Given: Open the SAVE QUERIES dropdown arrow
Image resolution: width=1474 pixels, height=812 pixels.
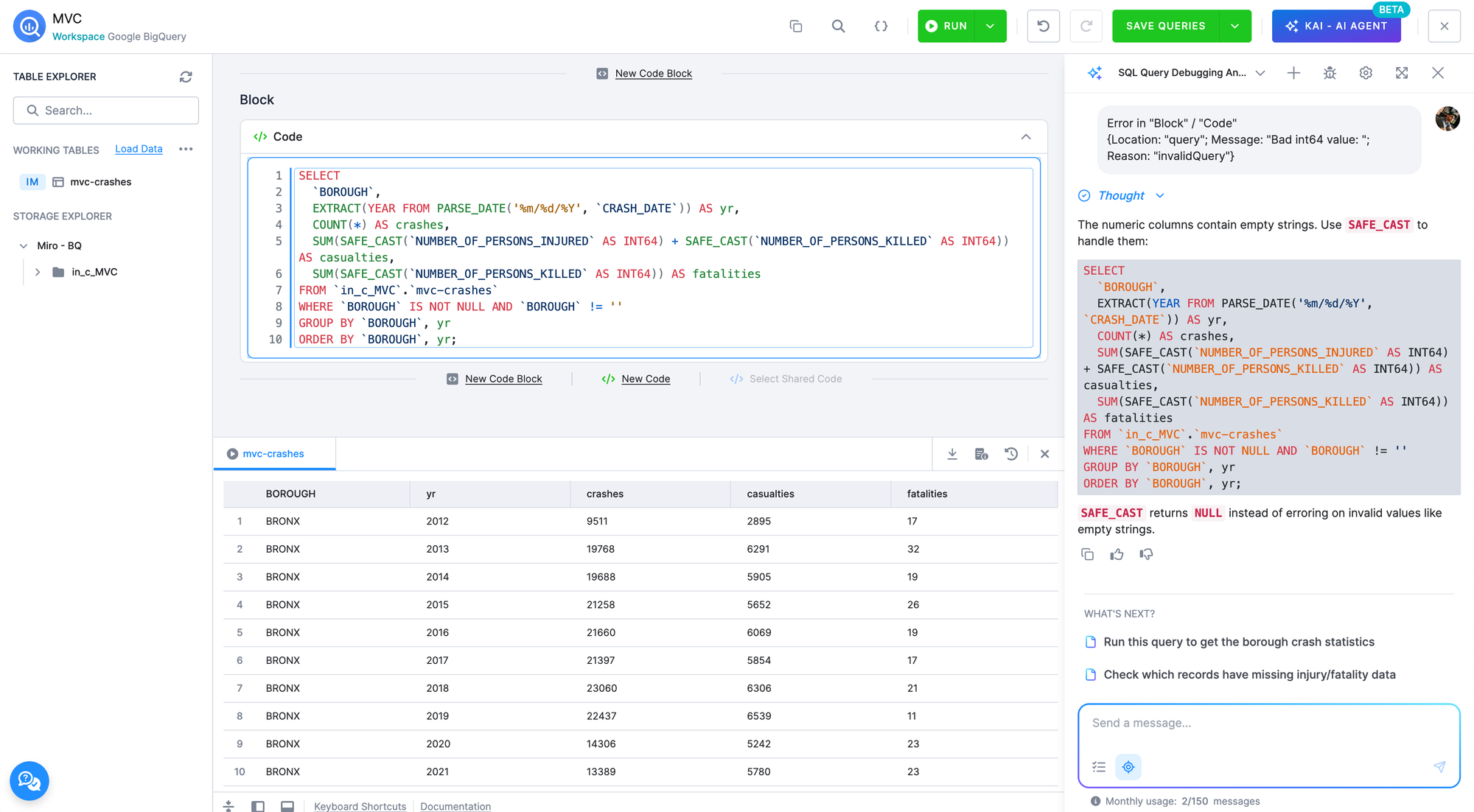Looking at the screenshot, I should click(1235, 27).
